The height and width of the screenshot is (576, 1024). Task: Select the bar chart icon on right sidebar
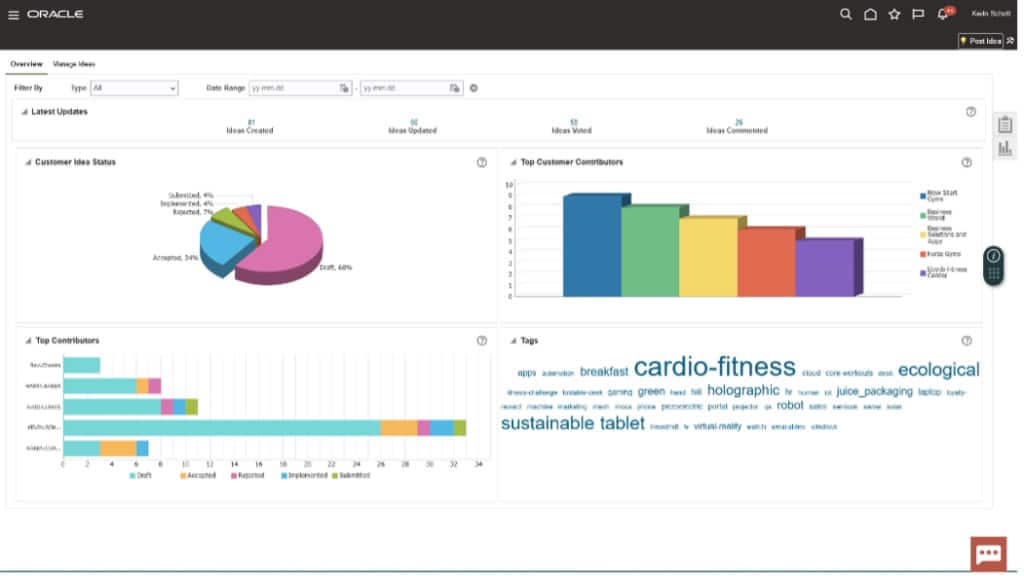[1004, 147]
